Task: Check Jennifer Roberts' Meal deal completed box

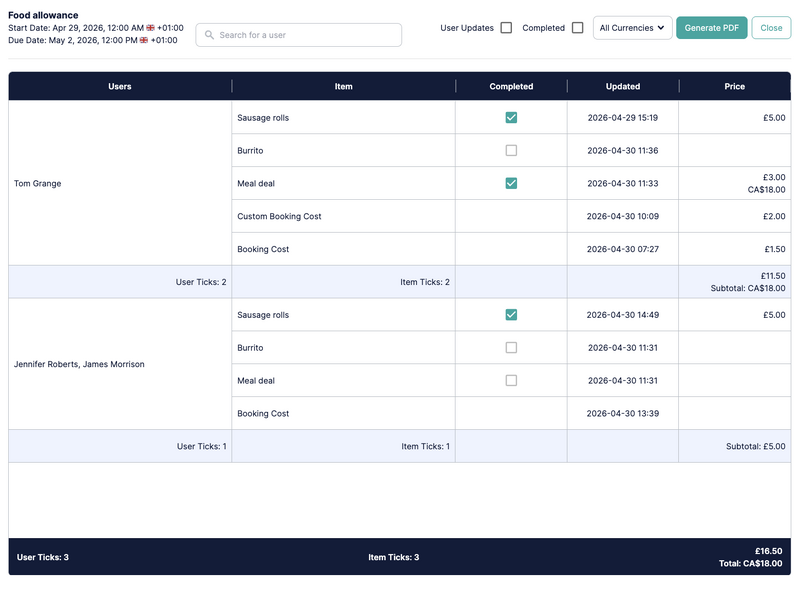Action: pyautogui.click(x=511, y=380)
